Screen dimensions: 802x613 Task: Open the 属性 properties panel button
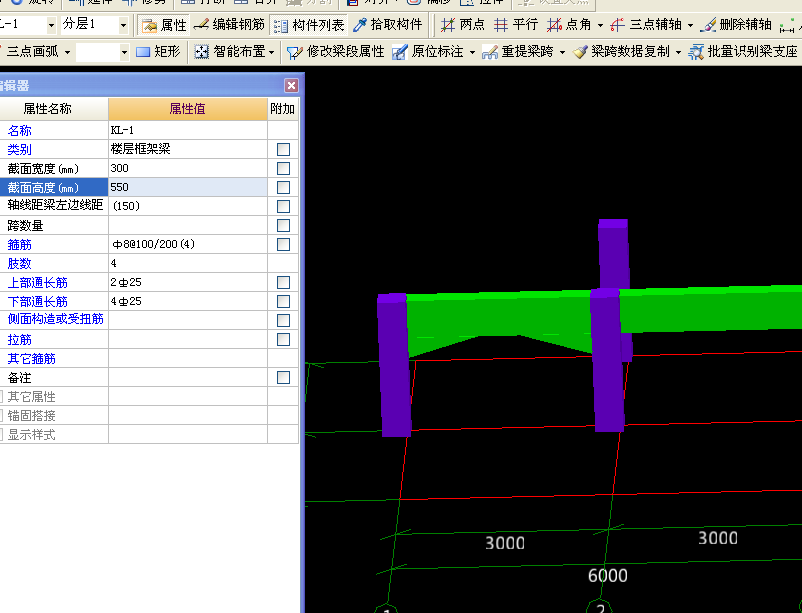point(164,25)
